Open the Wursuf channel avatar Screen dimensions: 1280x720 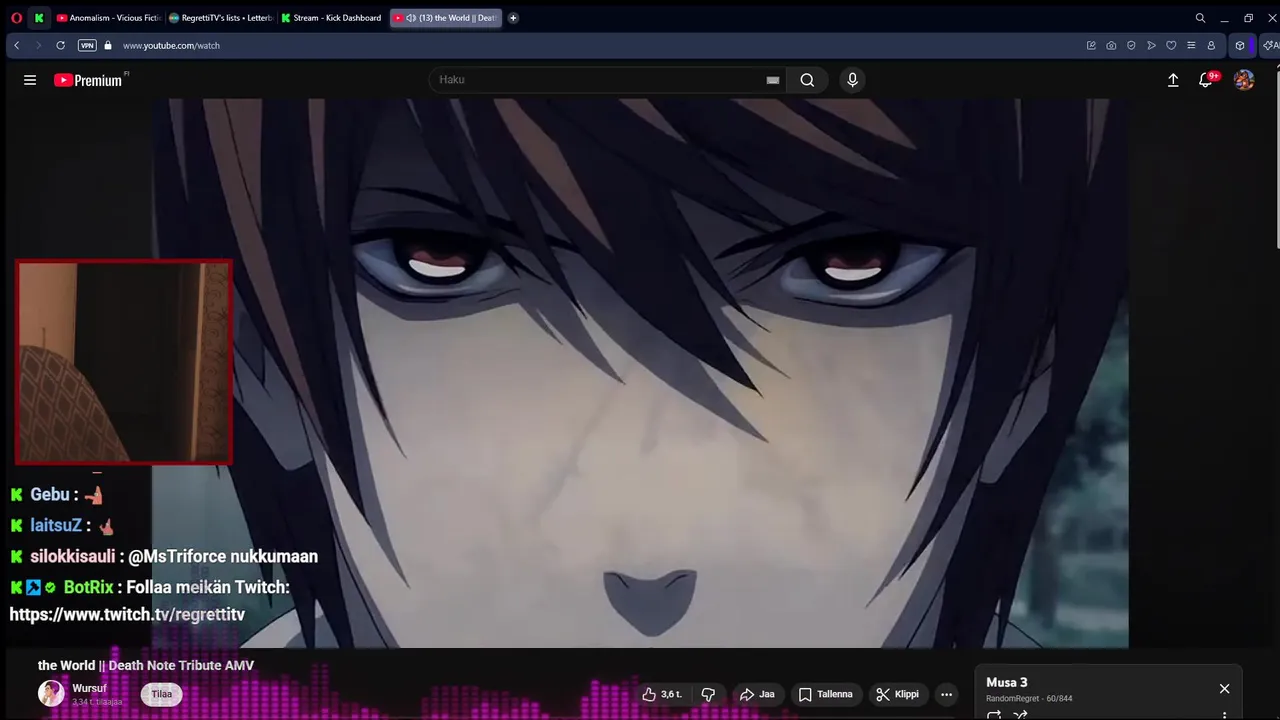click(x=51, y=693)
